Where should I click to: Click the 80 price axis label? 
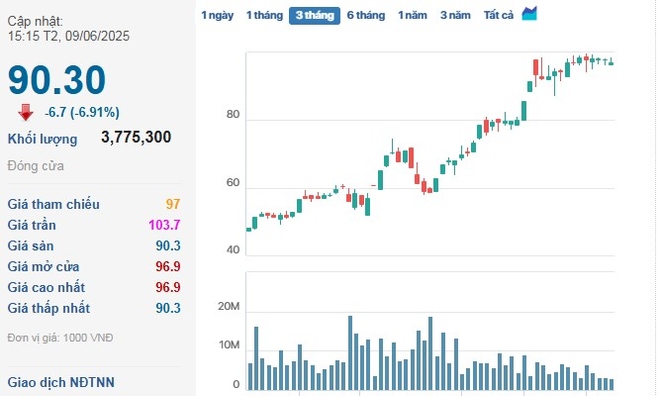(233, 114)
